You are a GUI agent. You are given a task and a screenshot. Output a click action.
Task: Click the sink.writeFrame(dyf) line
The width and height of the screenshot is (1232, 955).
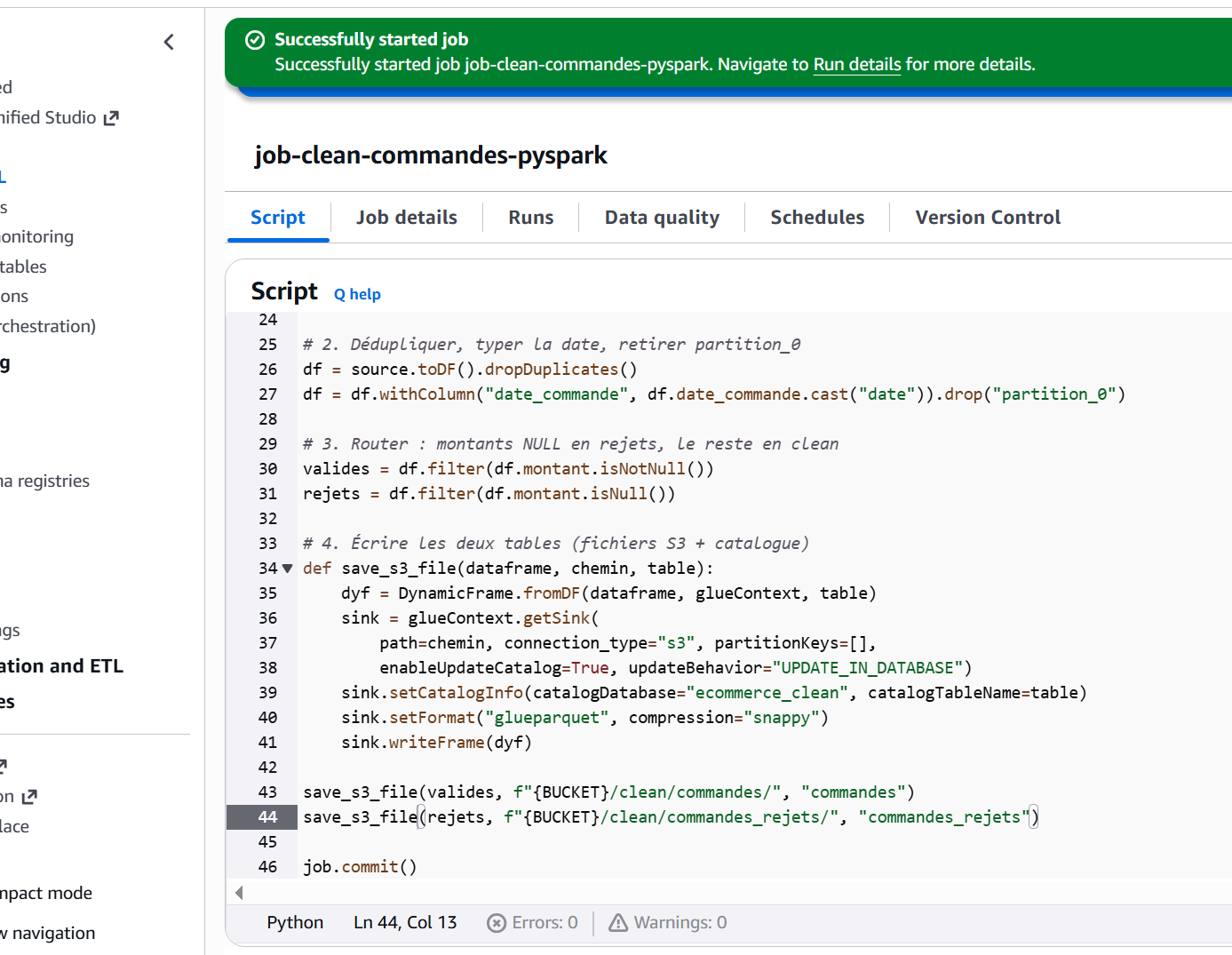point(436,743)
